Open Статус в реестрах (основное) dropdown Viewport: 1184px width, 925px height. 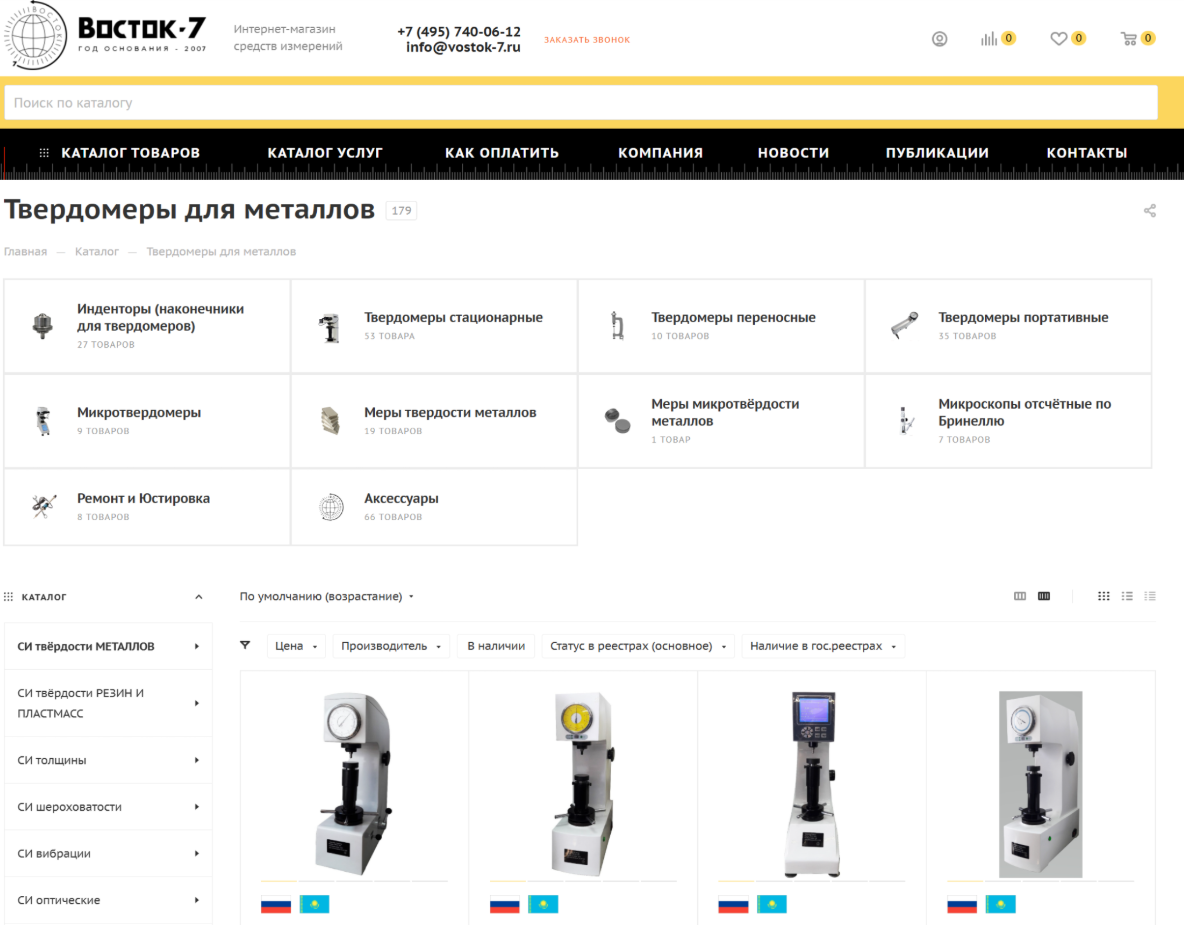(x=638, y=646)
